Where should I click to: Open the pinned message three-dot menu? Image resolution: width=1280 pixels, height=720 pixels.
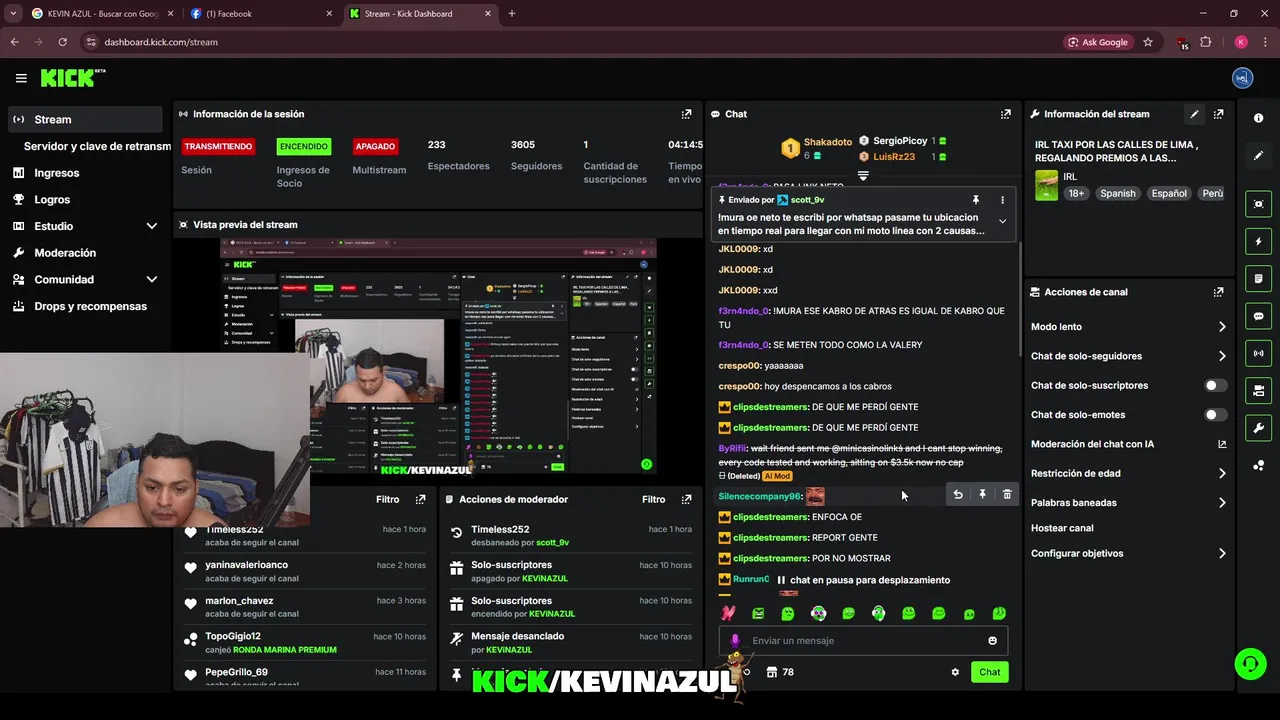pyautogui.click(x=1002, y=200)
